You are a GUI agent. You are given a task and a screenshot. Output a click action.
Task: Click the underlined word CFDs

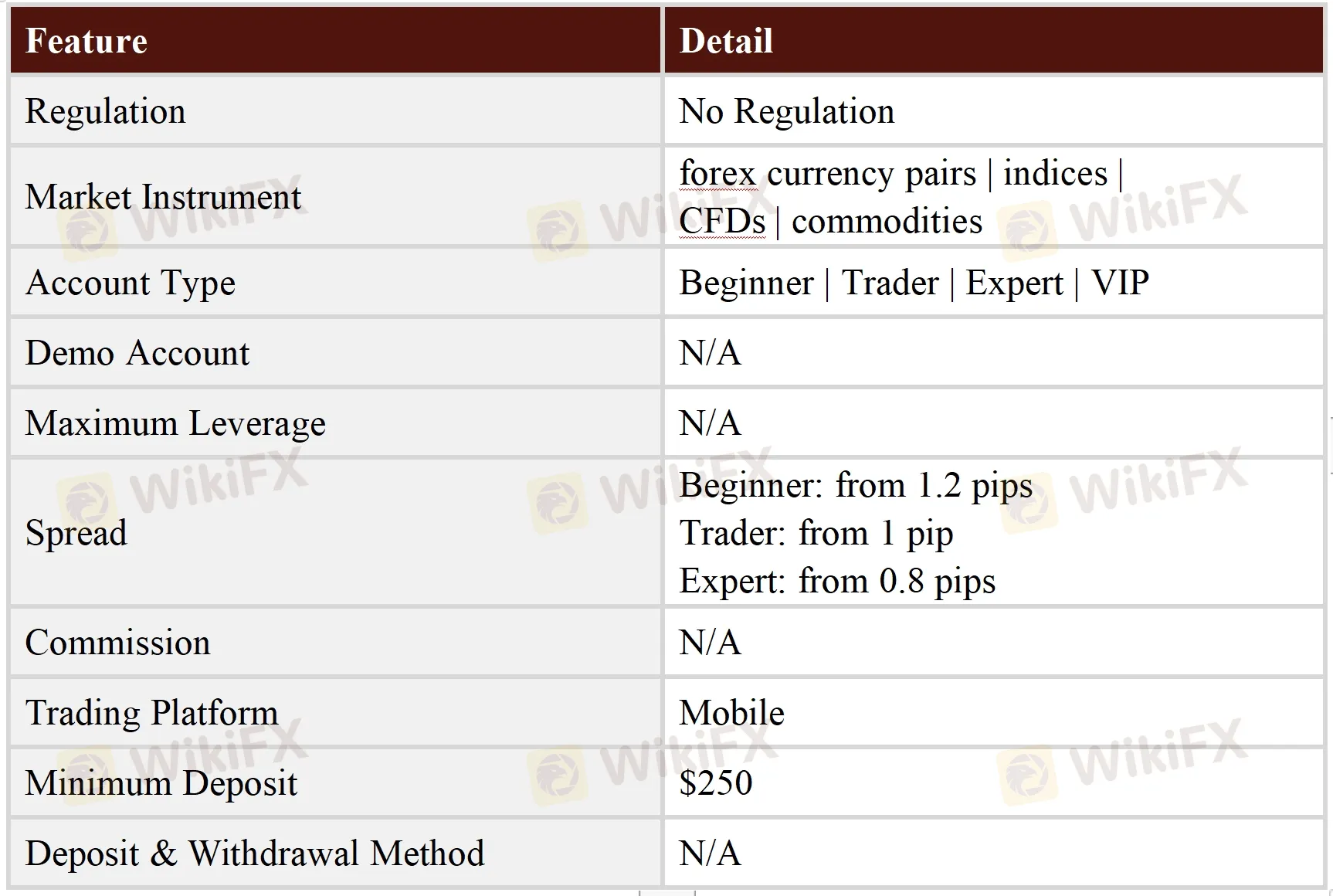(722, 222)
